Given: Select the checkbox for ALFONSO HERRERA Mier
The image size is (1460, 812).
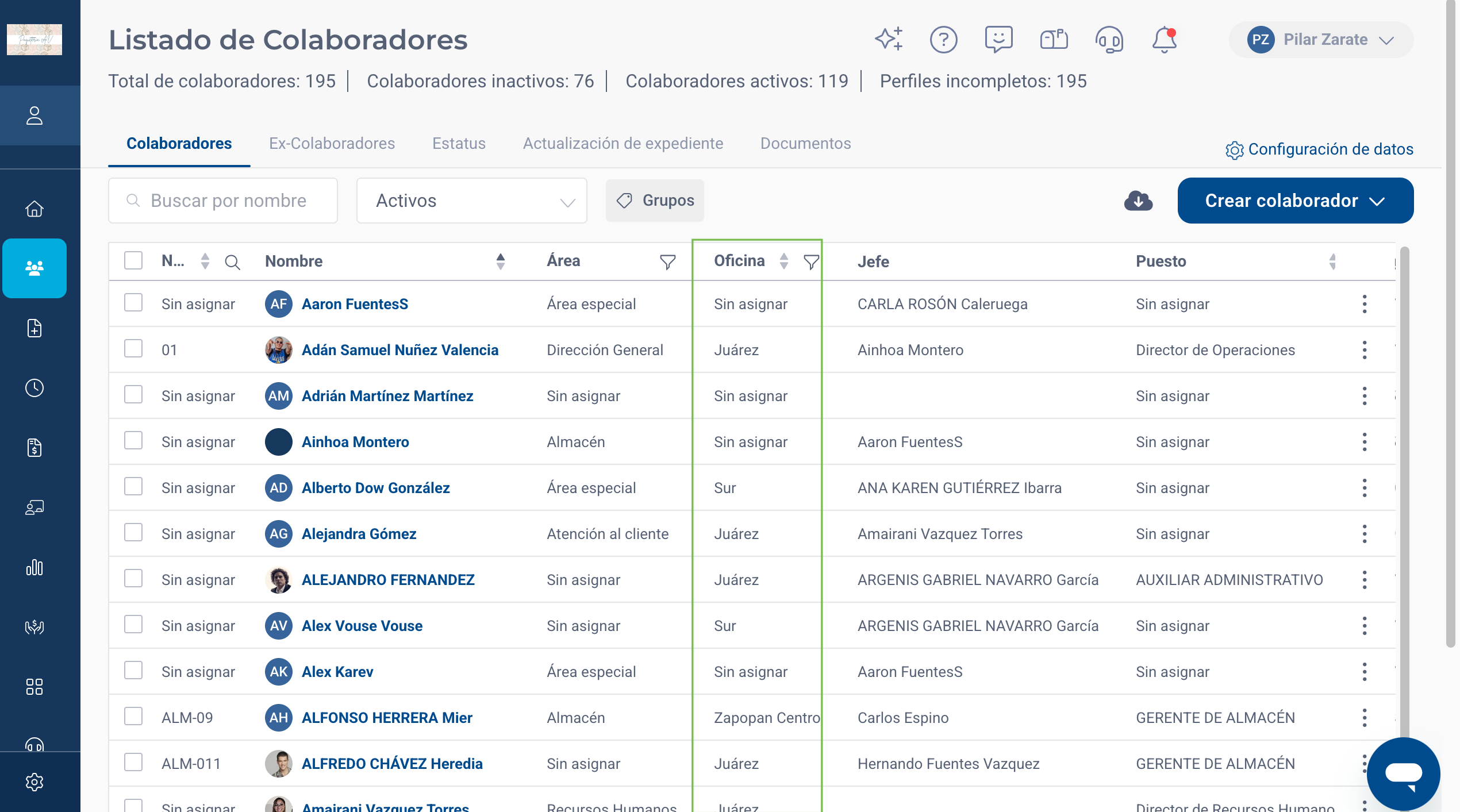Looking at the screenshot, I should point(133,716).
